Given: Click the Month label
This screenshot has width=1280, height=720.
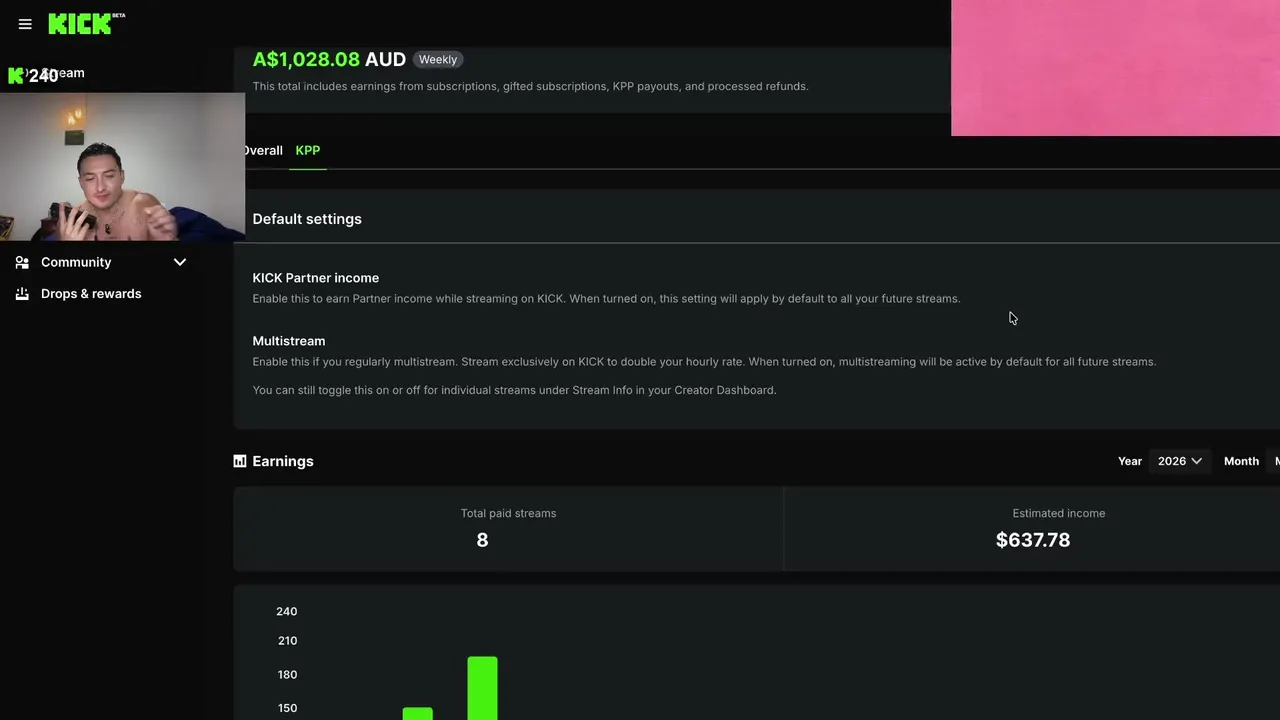Looking at the screenshot, I should (1241, 461).
